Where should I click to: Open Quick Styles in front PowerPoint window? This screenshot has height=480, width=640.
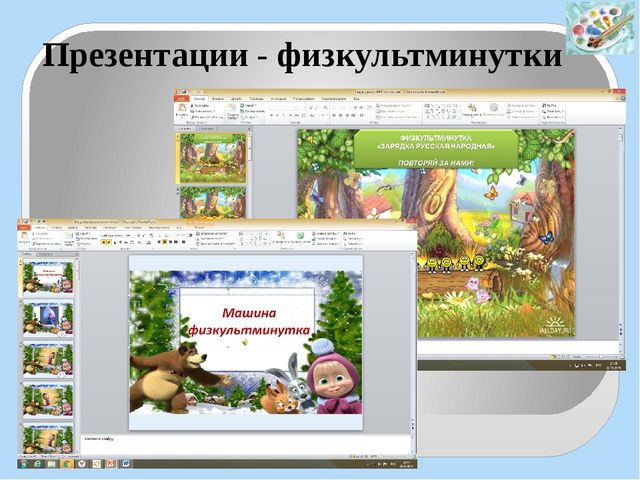click(301, 238)
